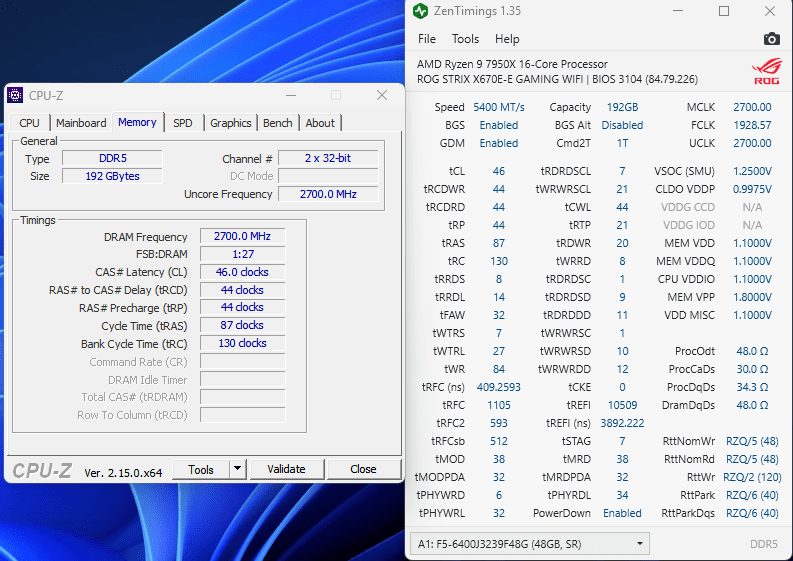Click the FCLK value 1928.57
793x561 pixels.
click(752, 125)
